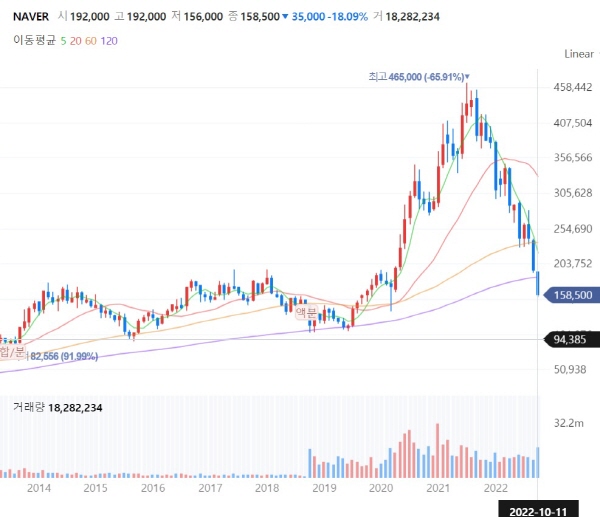The height and width of the screenshot is (517, 600).
Task: Click the low price 156,000 value
Action: [203, 17]
